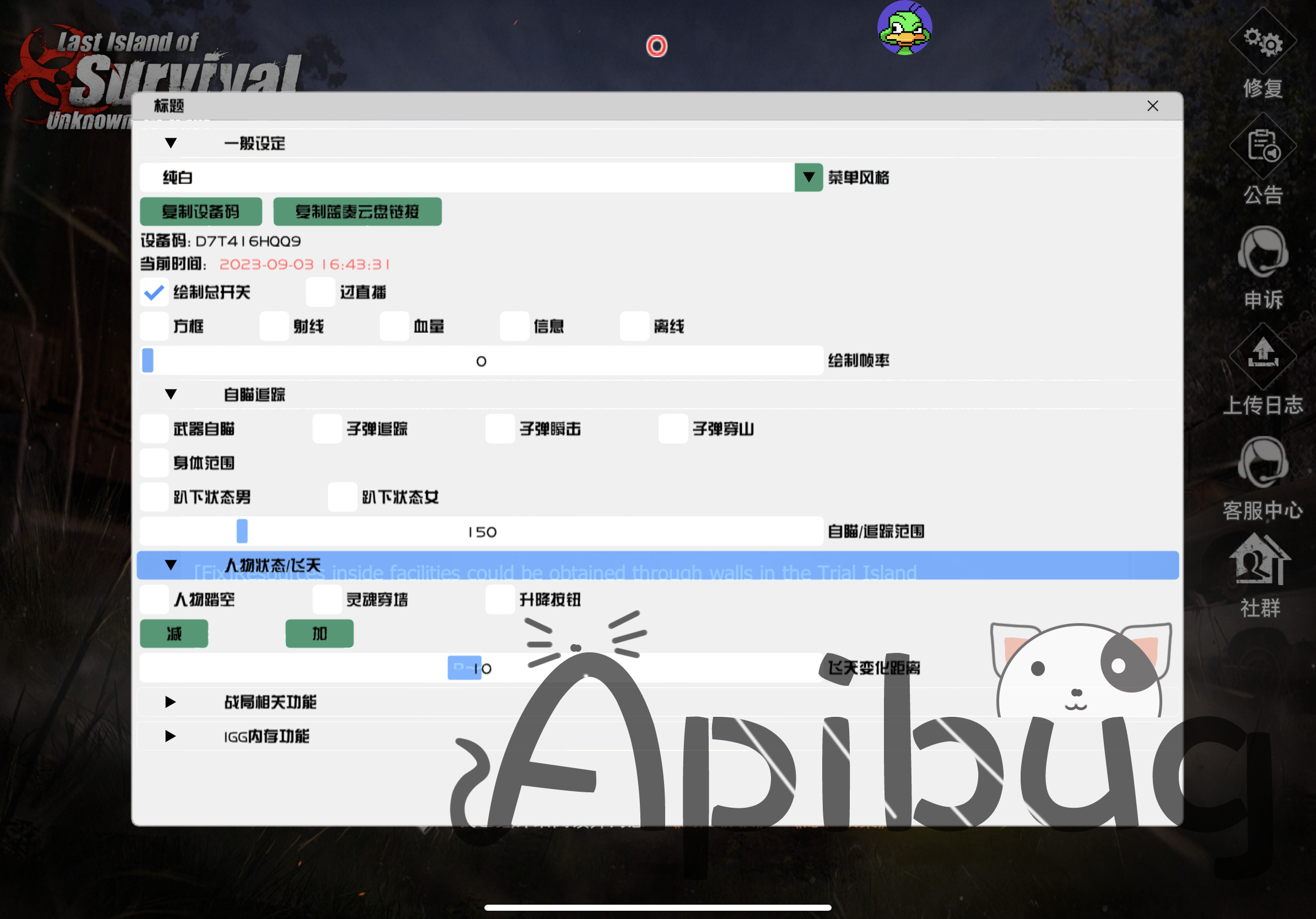Open the 客服中心 customer service icon
Screen dimensions: 1316x919
coord(1263,462)
